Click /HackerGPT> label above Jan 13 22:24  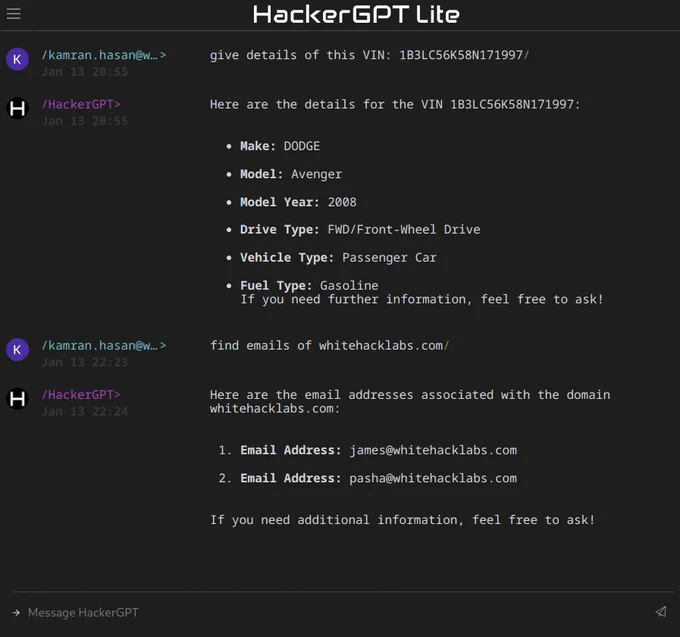point(81,395)
